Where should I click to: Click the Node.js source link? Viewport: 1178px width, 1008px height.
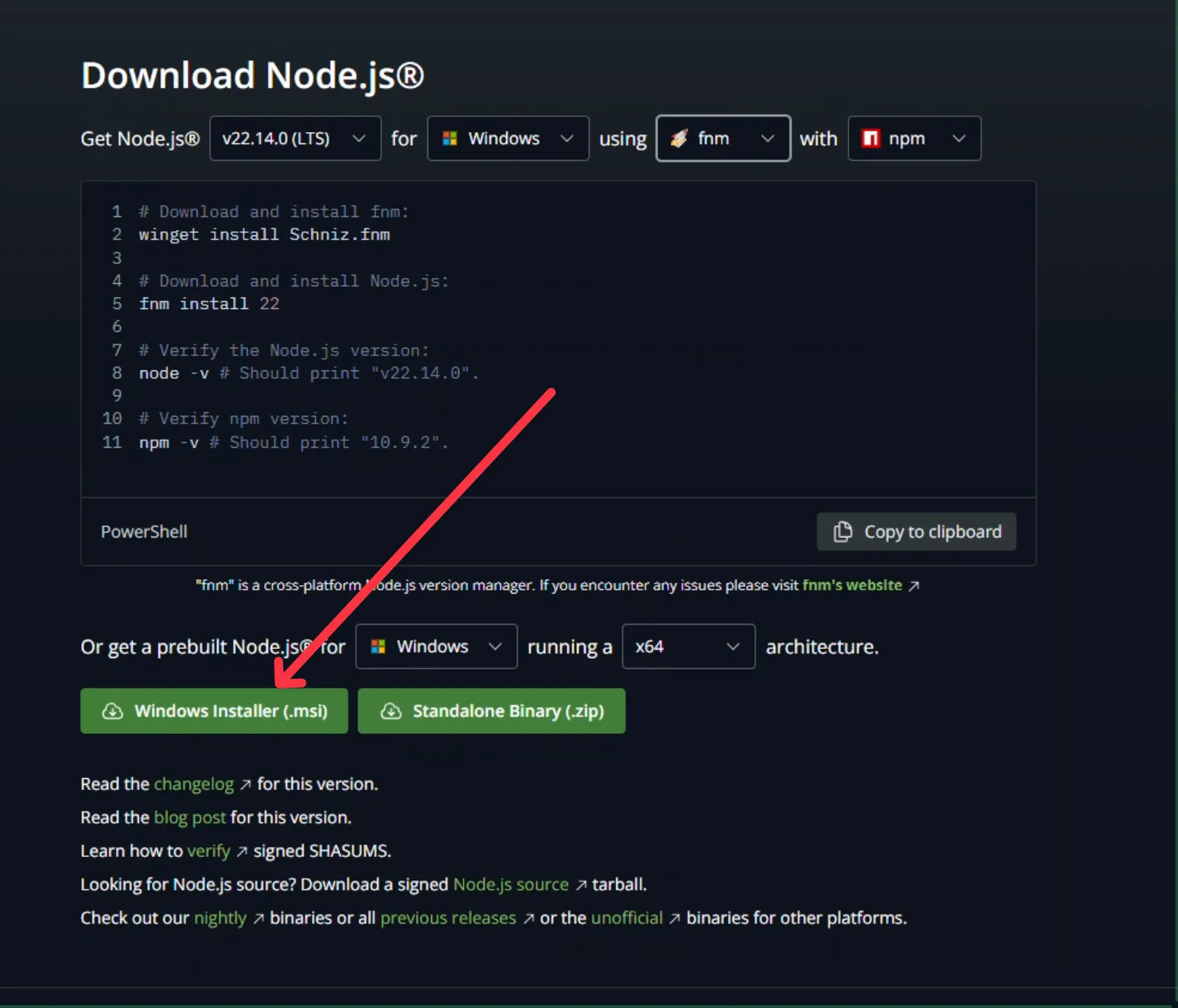click(511, 884)
